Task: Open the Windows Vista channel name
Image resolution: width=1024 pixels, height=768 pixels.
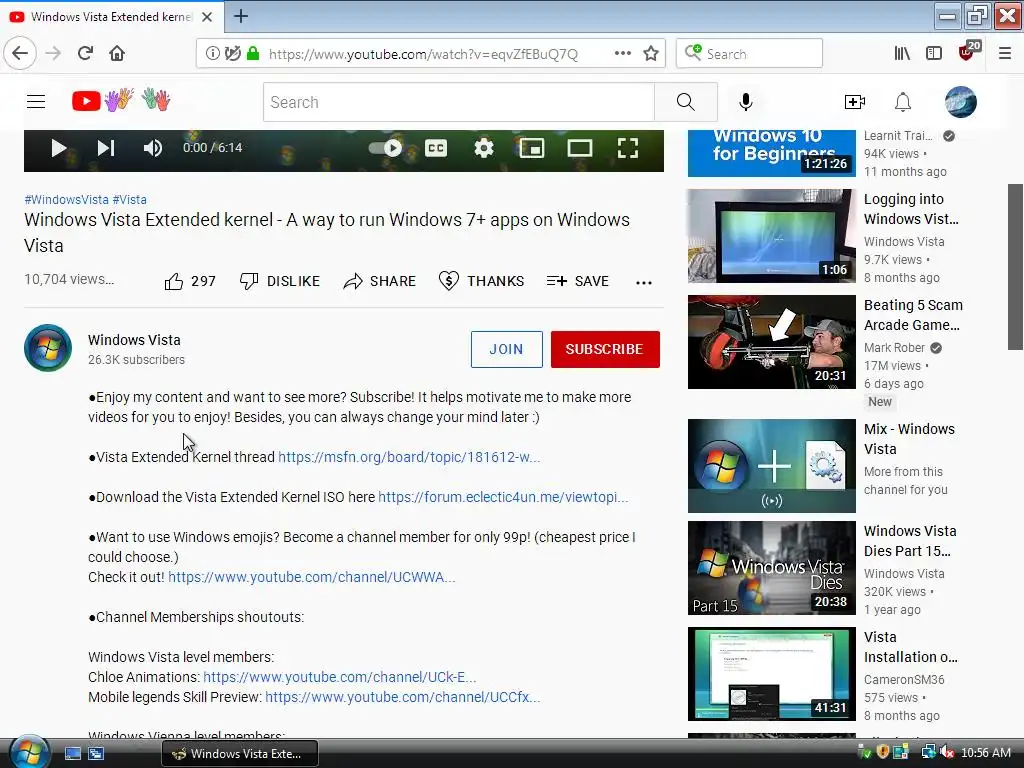Action: coord(135,340)
